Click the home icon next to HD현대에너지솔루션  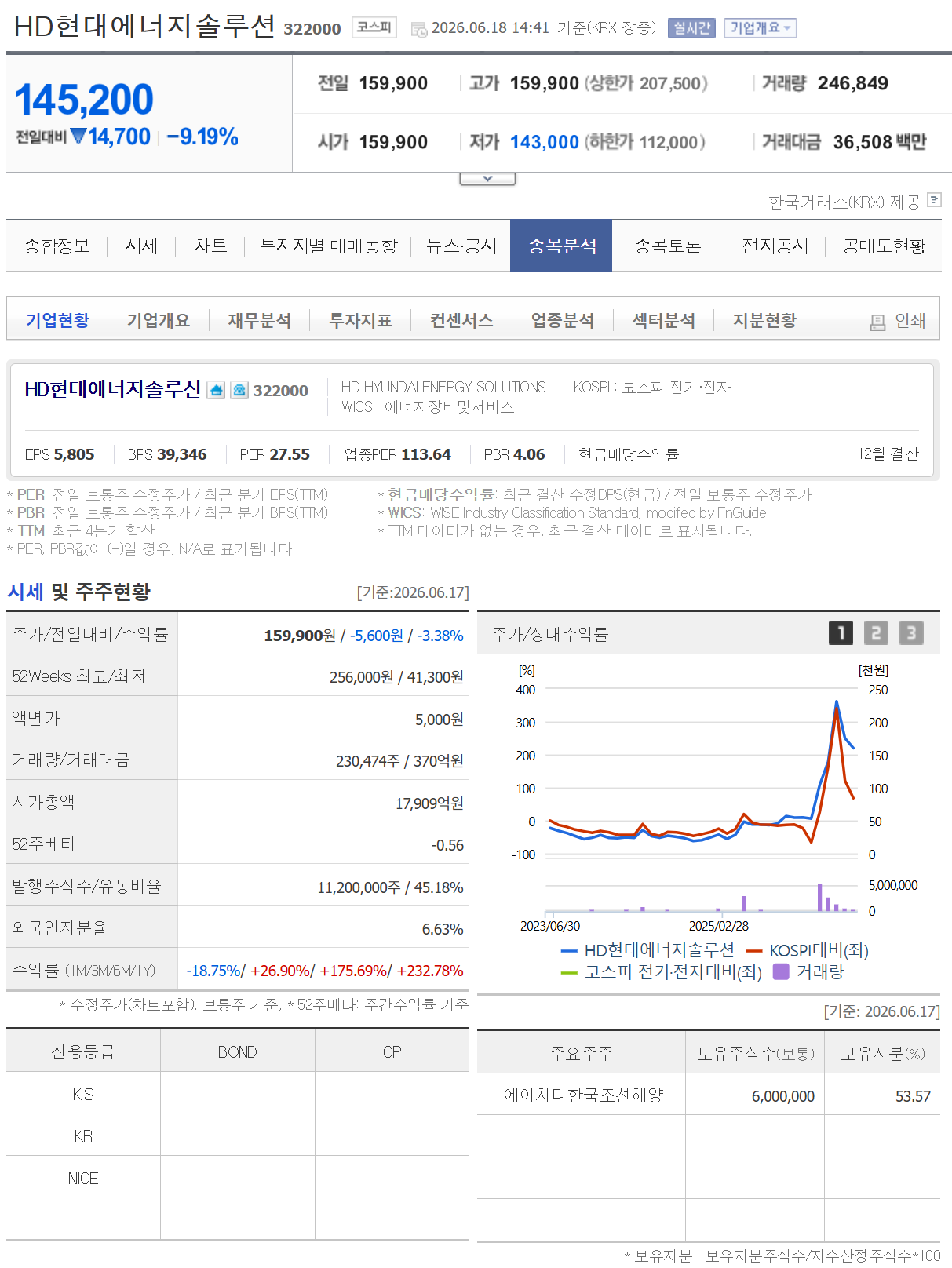pyautogui.click(x=216, y=390)
